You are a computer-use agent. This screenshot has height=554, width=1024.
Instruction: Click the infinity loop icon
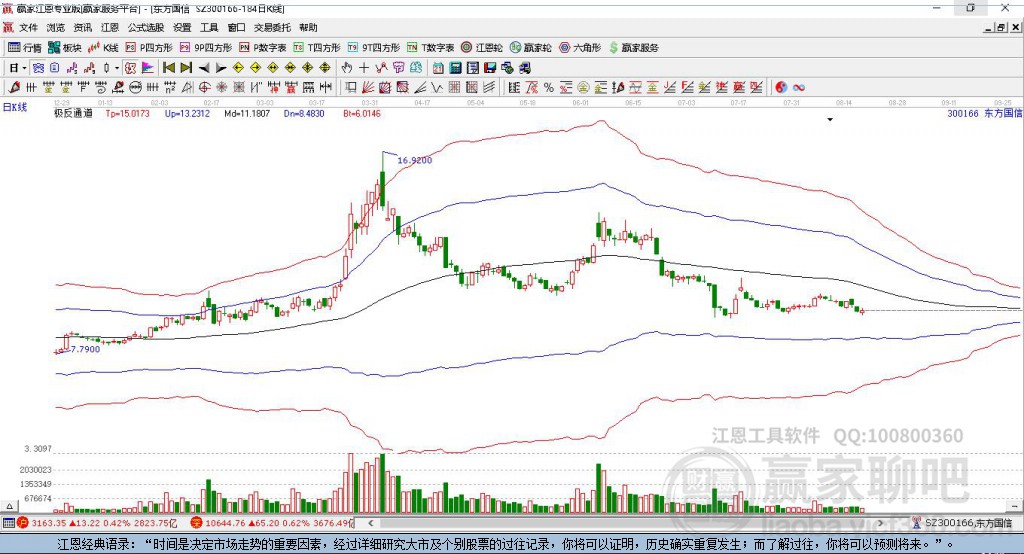(x=799, y=88)
